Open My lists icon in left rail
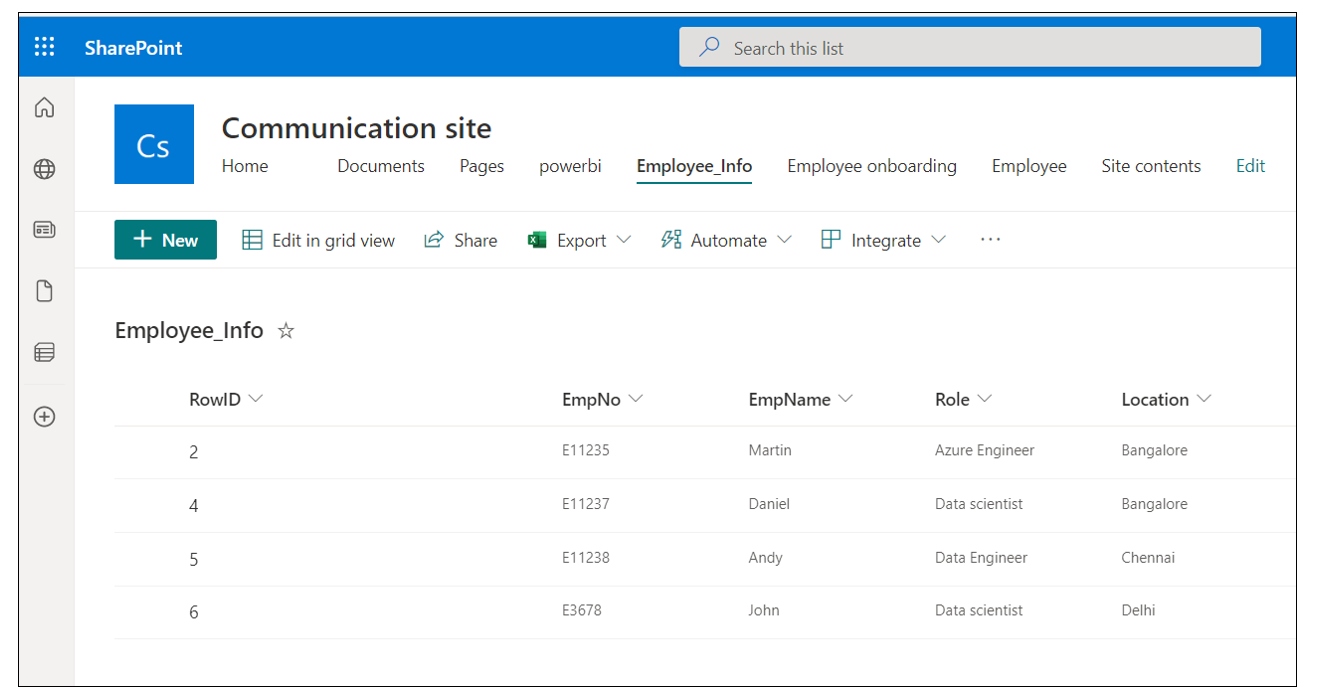 tap(44, 352)
